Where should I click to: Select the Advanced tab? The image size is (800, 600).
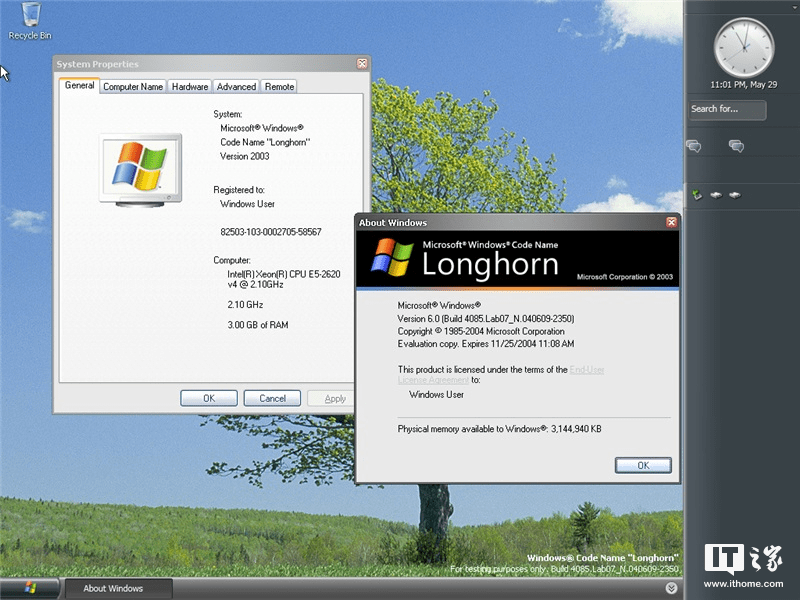(236, 86)
